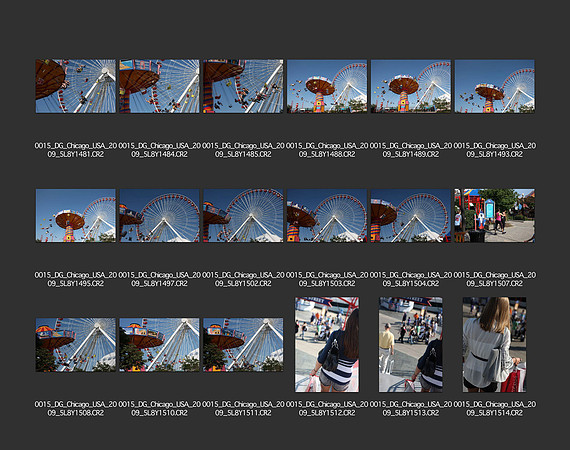This screenshot has height=450, width=570.
Task: Select thumbnail for SL8Y1488.CR2
Action: 327,86
